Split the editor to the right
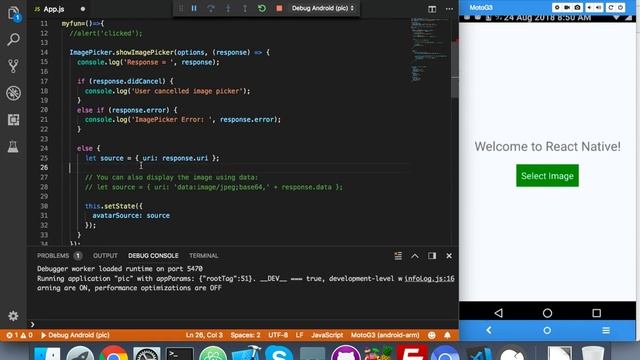This screenshot has width=640, height=360. pyautogui.click(x=432, y=9)
